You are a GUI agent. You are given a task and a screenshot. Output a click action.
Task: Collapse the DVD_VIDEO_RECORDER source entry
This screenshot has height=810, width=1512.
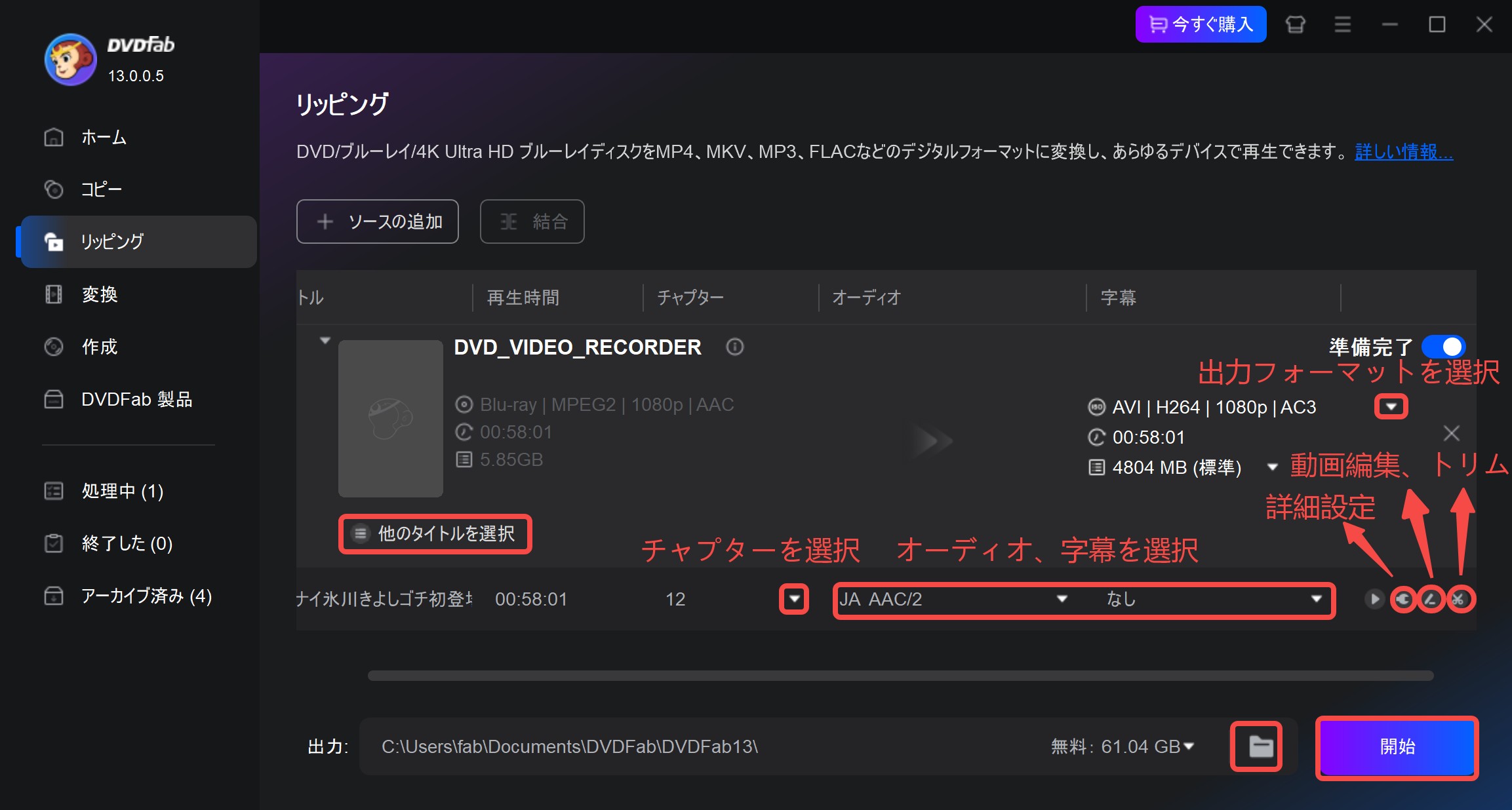tap(325, 341)
